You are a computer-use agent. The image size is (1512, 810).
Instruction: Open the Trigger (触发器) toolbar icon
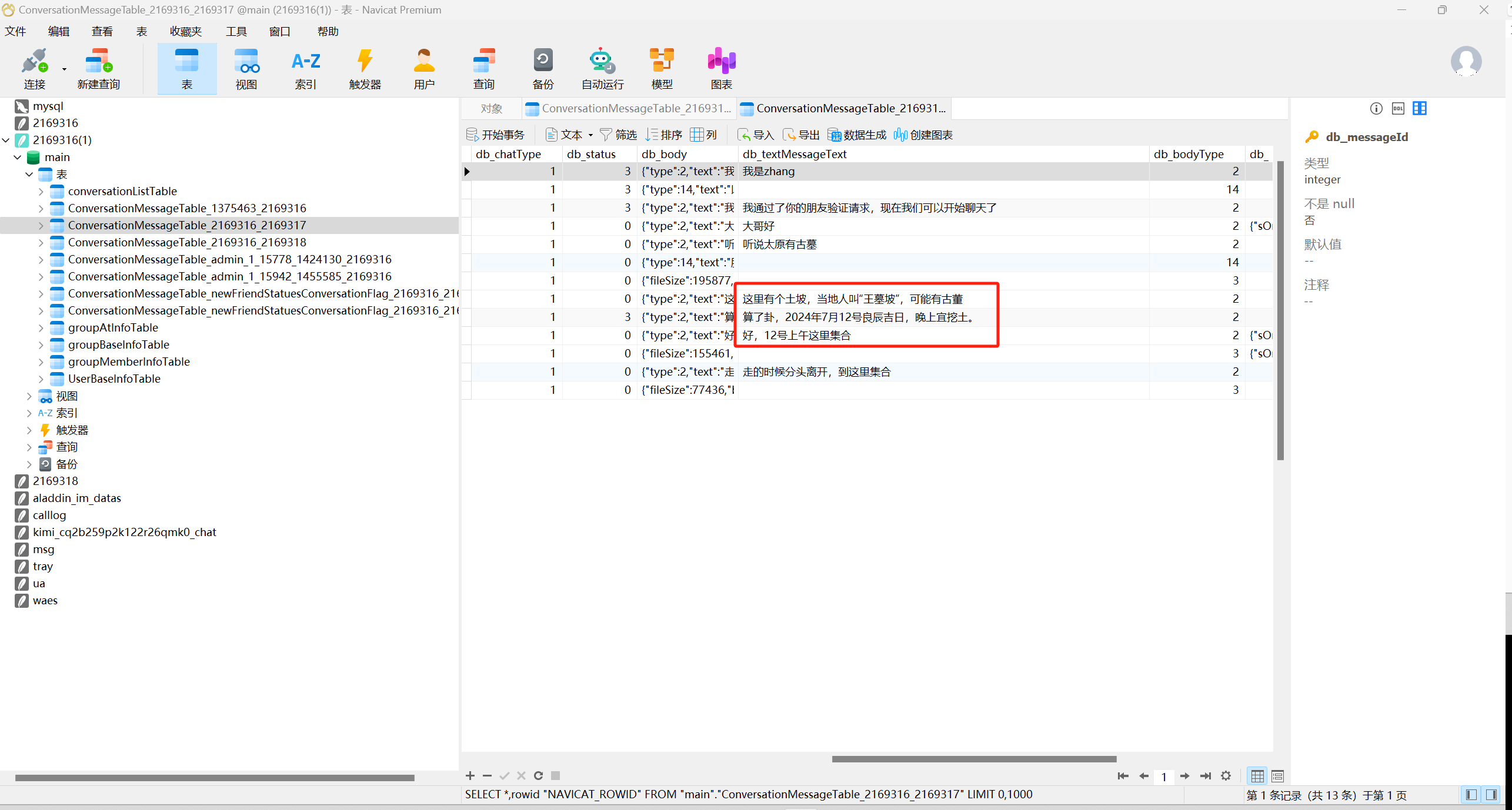365,68
